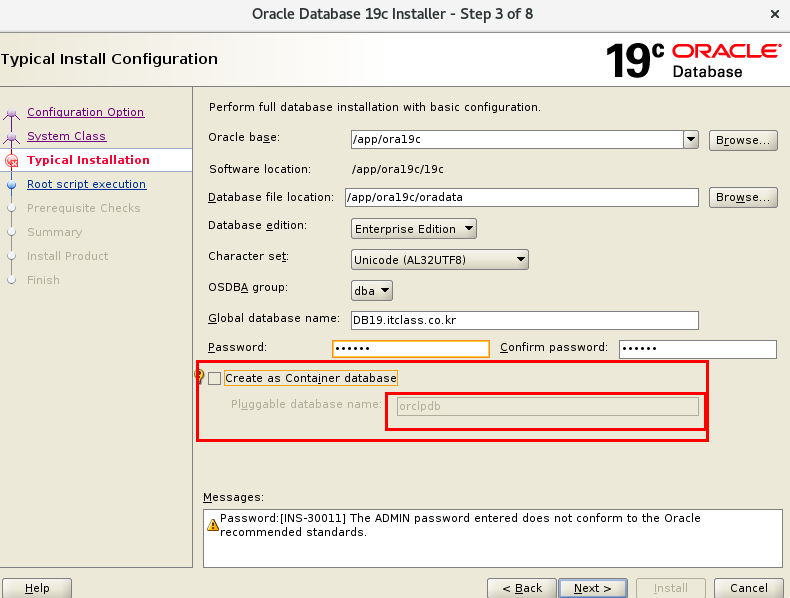This screenshot has width=790, height=598.
Task: Click the Help button
Action: (37, 588)
